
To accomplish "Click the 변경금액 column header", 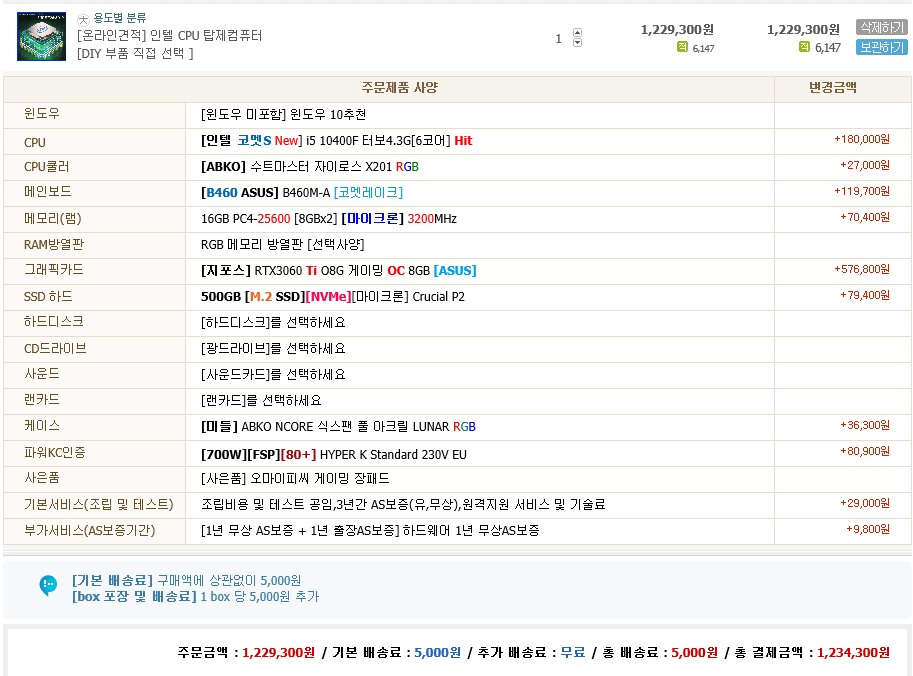I will click(x=833, y=88).
